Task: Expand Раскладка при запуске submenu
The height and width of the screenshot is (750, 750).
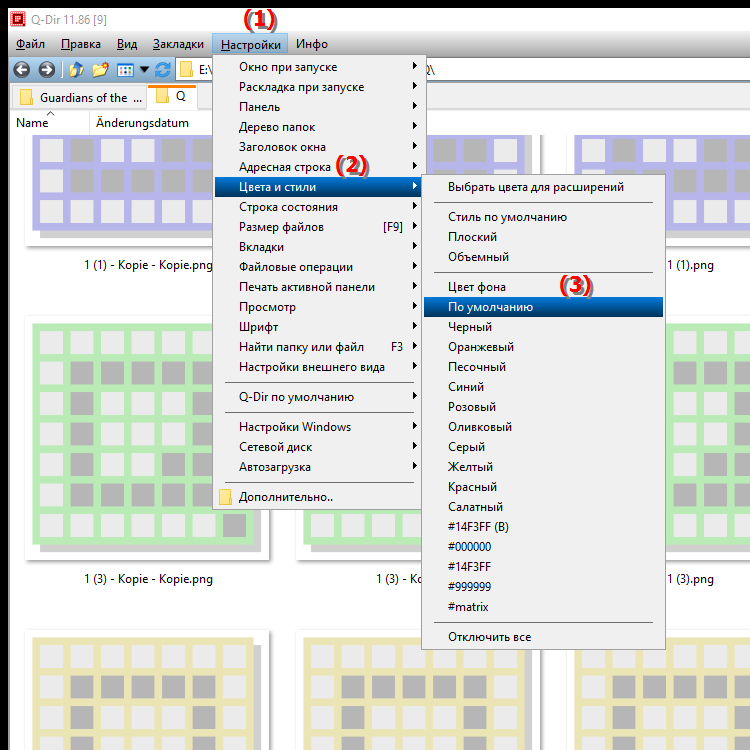Action: (318, 87)
